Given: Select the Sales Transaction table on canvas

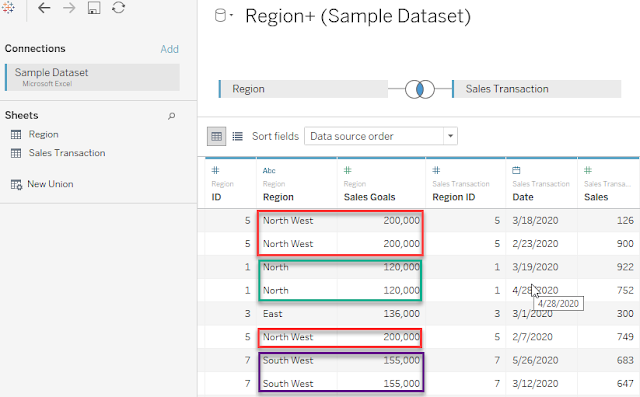Looking at the screenshot, I should point(536,89).
